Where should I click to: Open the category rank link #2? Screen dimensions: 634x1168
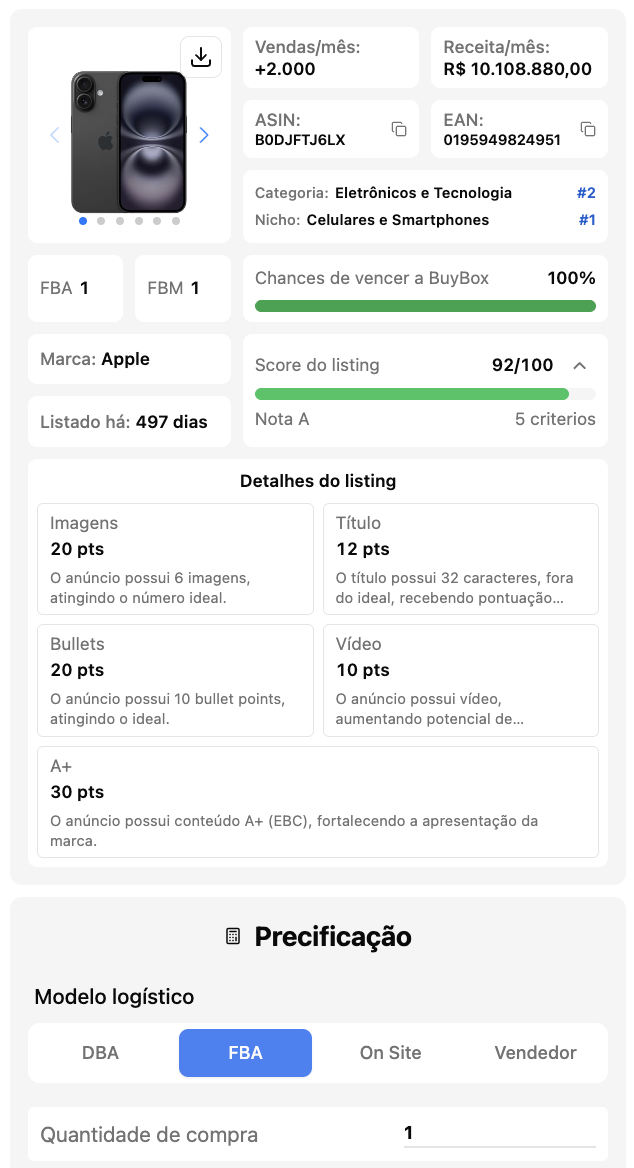pos(585,191)
